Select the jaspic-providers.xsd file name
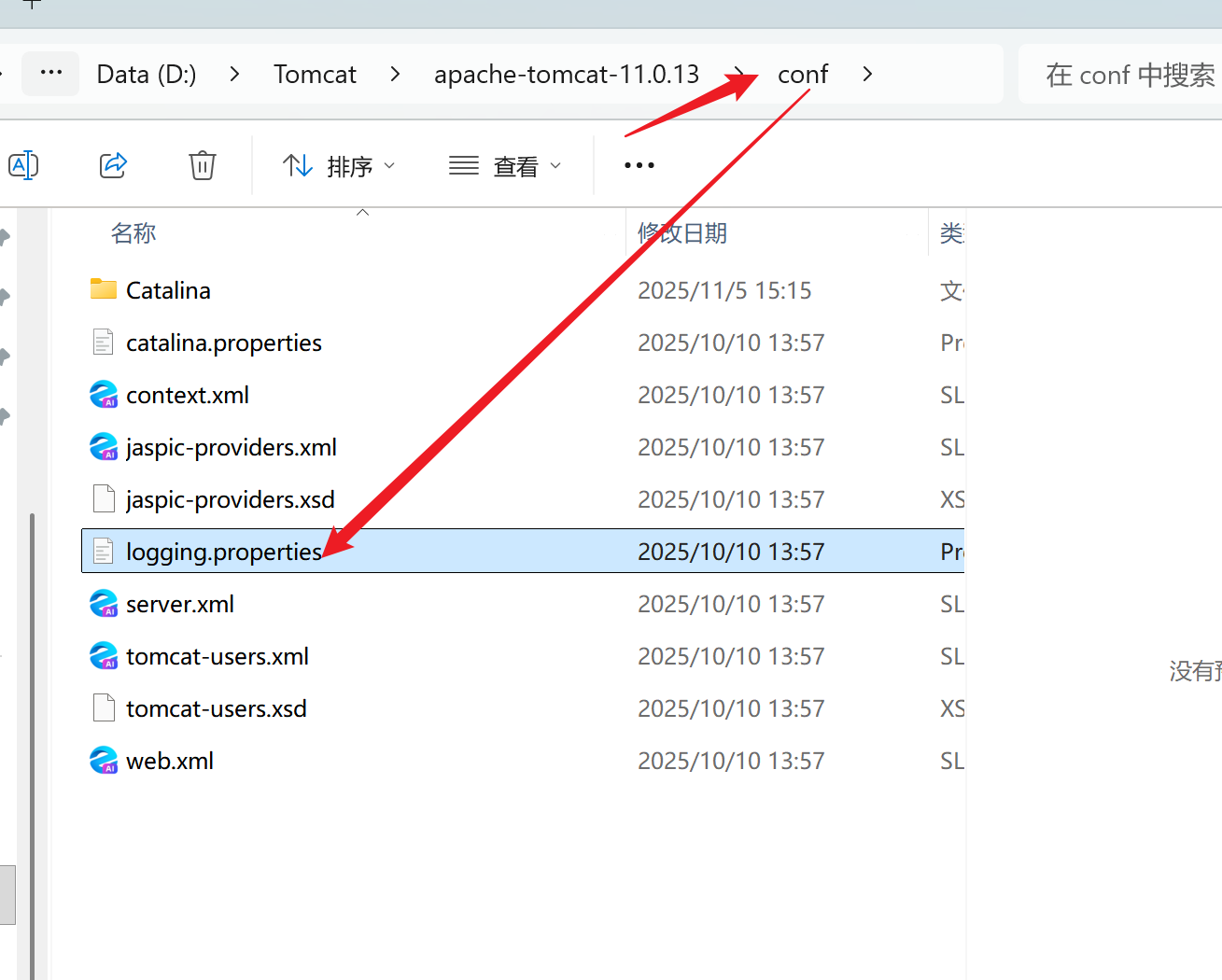1222x980 pixels. click(231, 499)
